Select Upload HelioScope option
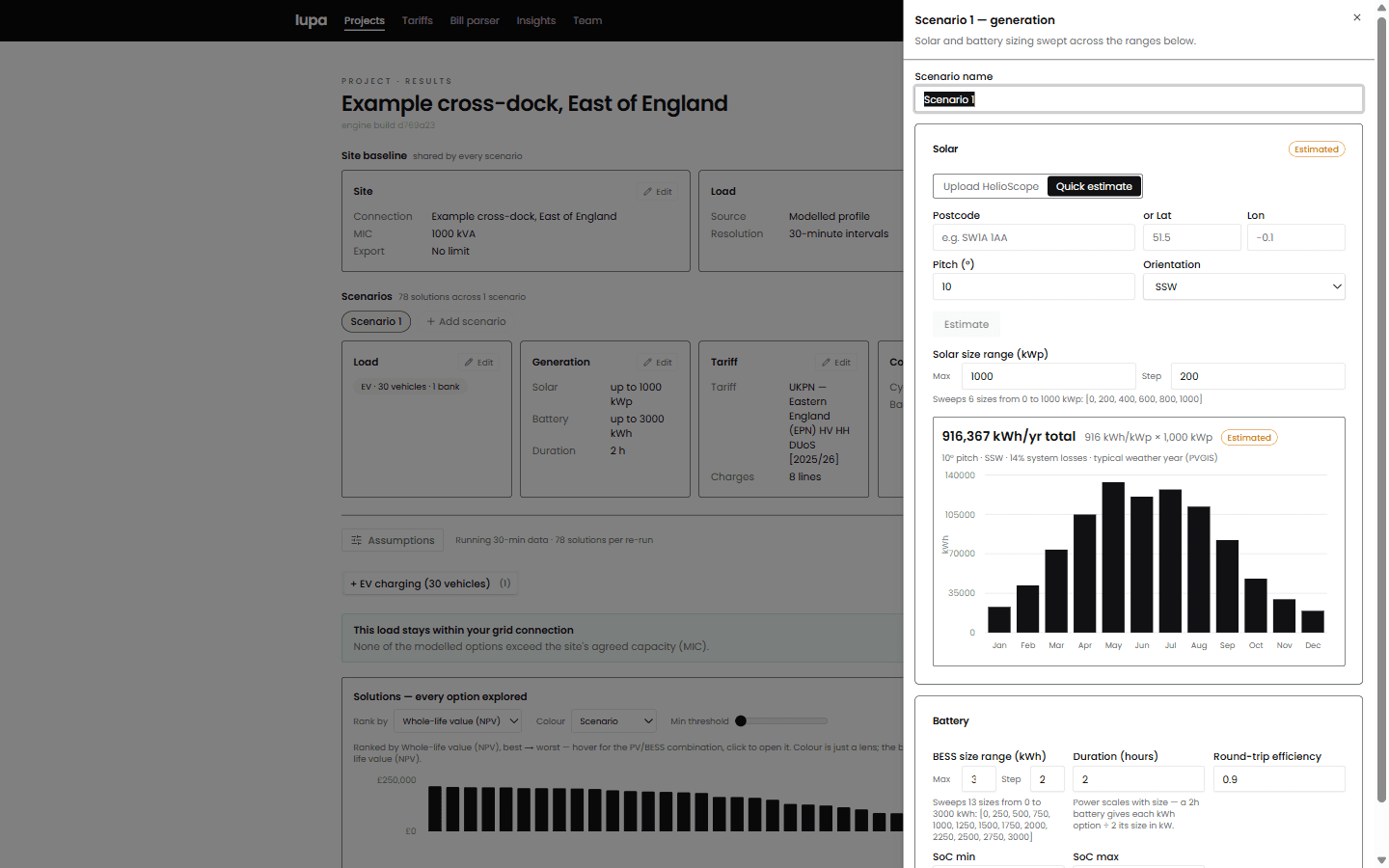The height and width of the screenshot is (868, 1389). [x=991, y=186]
